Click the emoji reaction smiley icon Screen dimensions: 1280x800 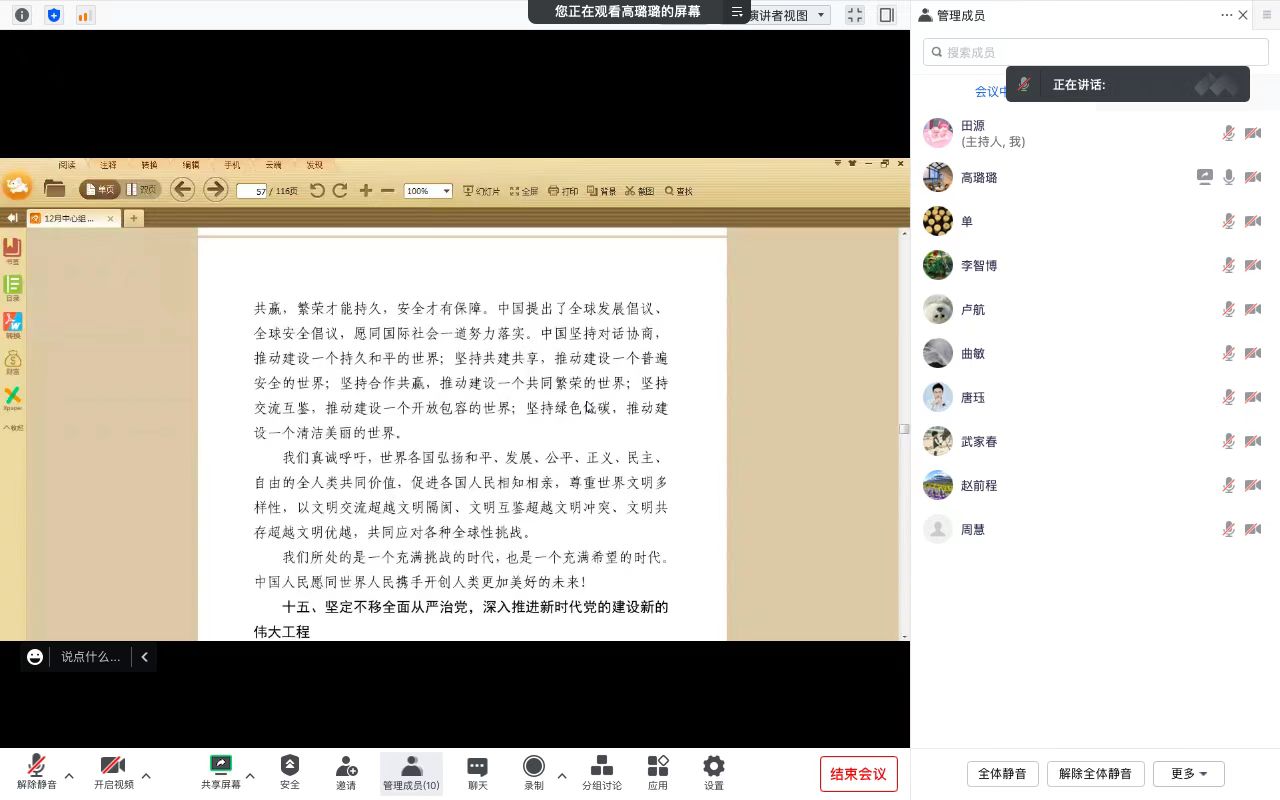35,657
